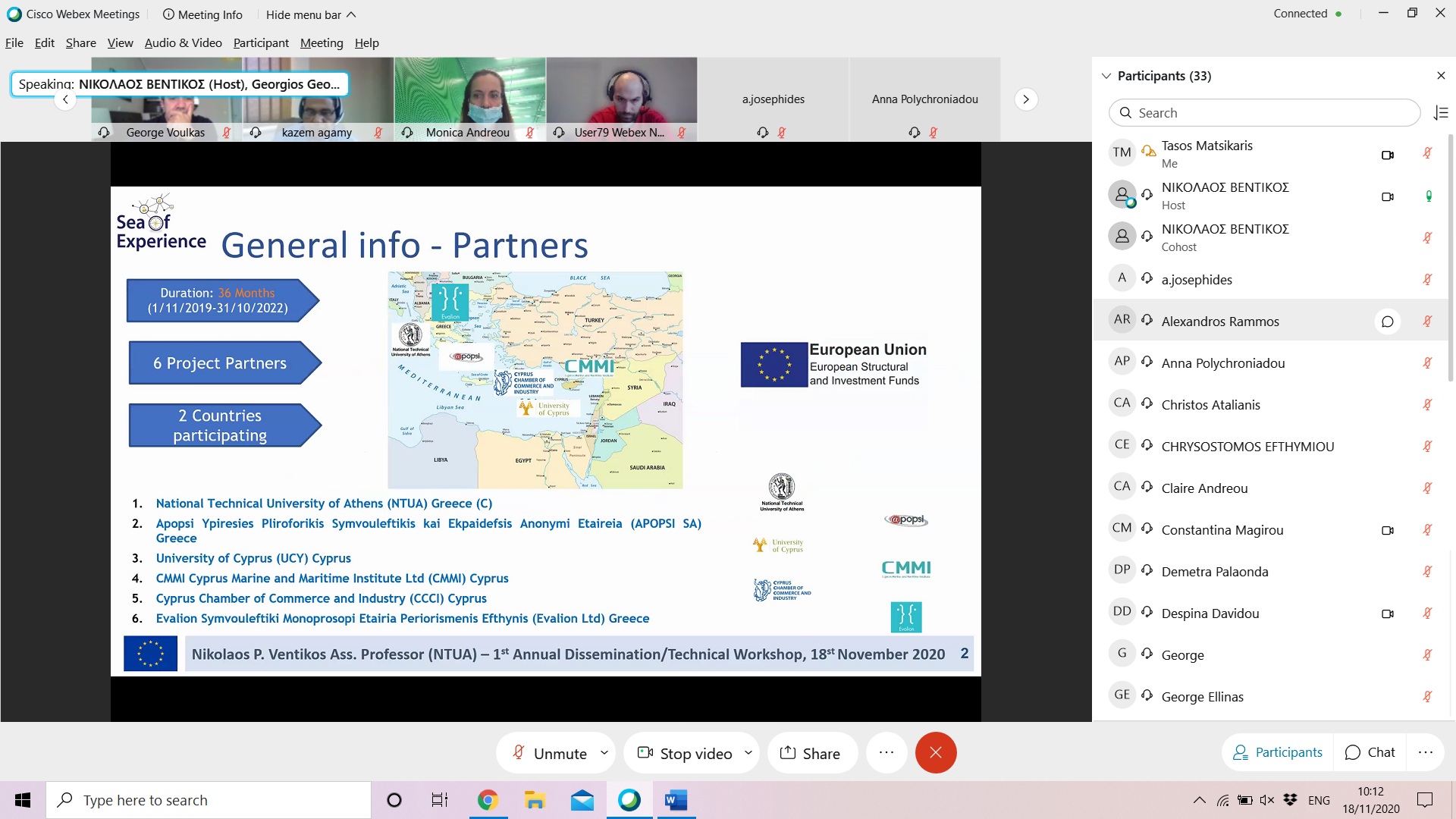The image size is (1456, 819).
Task: Click Constantina Magirou camera icon
Action: (1388, 530)
